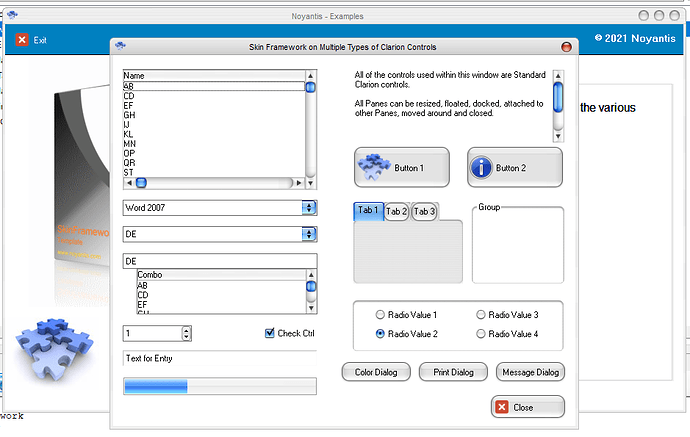Open the Print Dialog

pyautogui.click(x=453, y=372)
